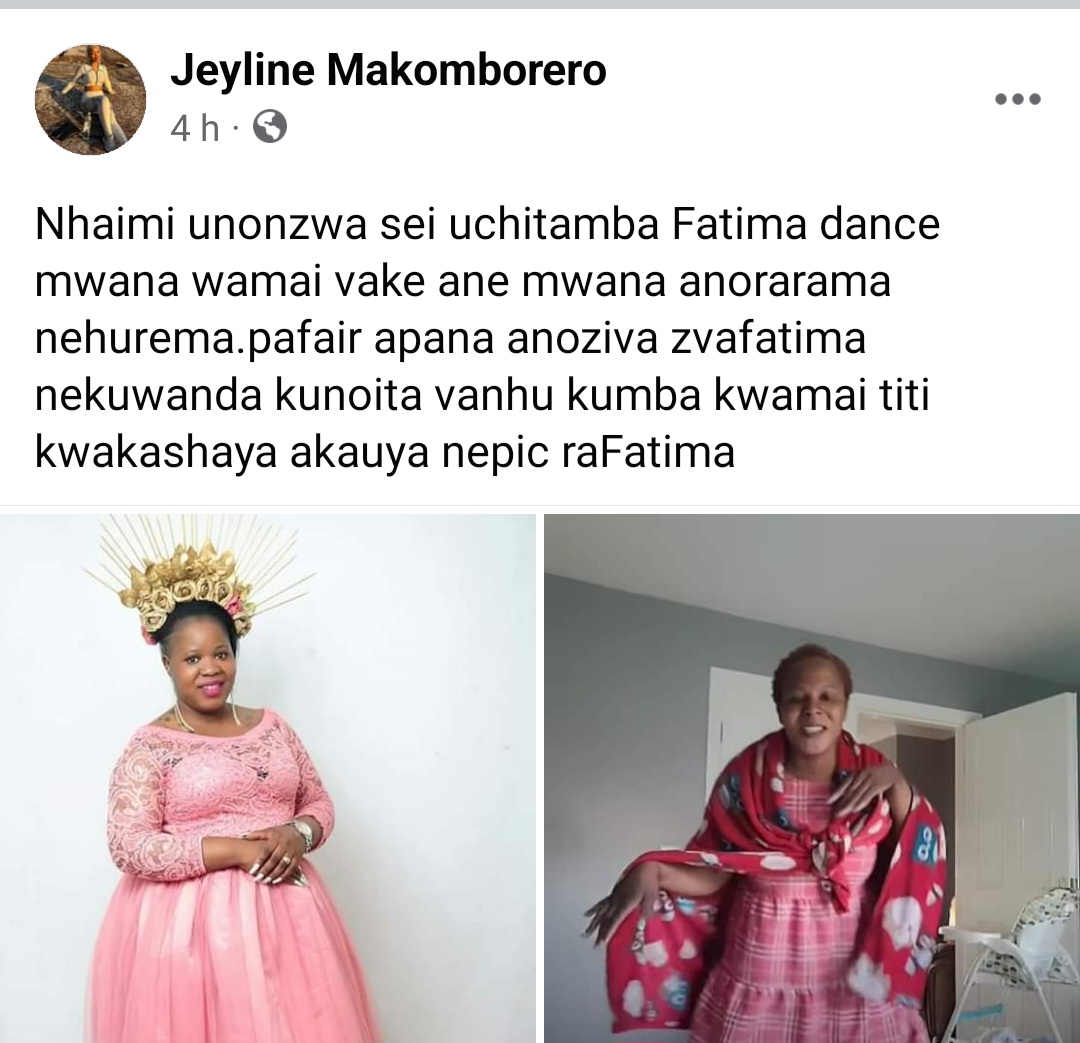This screenshot has height=1043, width=1080.
Task: Click the text line starting nekuwanda
Action: point(482,396)
